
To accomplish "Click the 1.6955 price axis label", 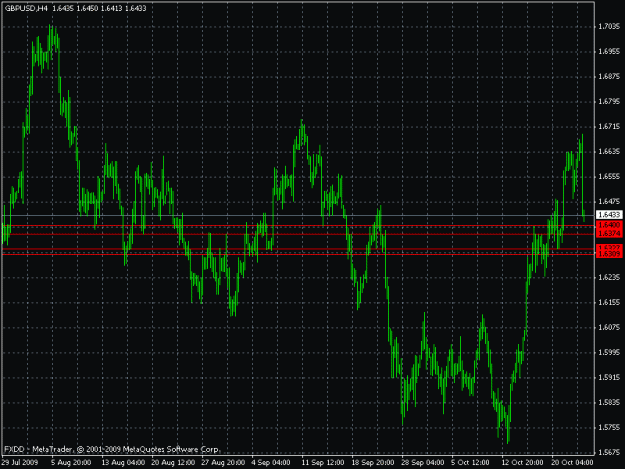I will coord(609,51).
